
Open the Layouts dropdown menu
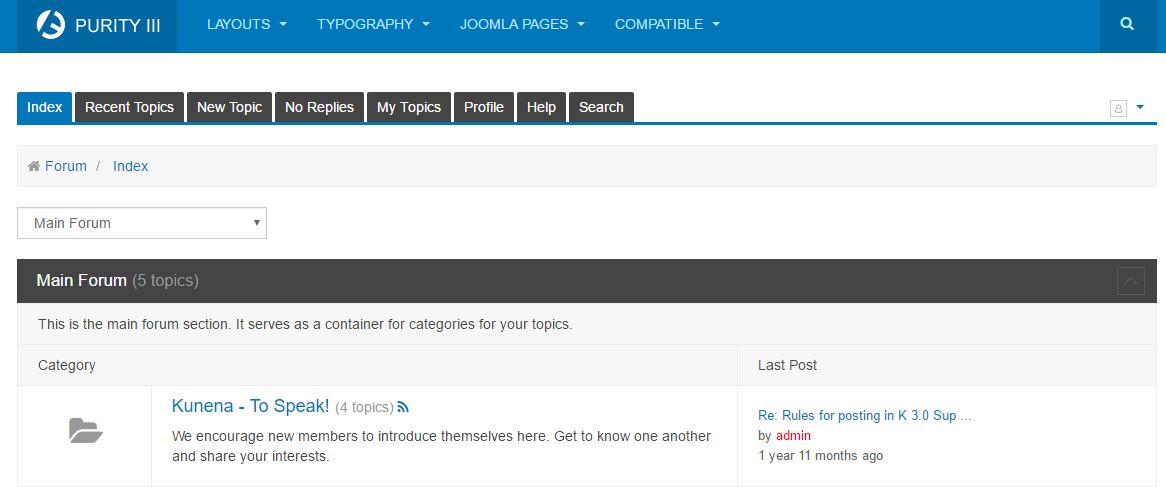coord(247,24)
